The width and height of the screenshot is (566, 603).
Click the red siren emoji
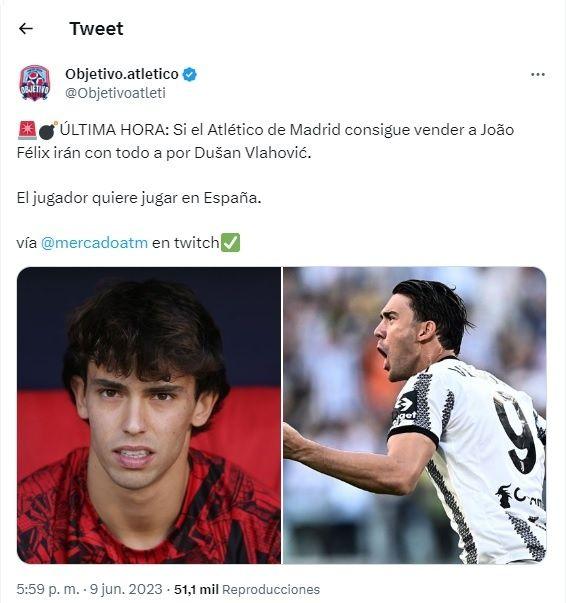tap(27, 130)
